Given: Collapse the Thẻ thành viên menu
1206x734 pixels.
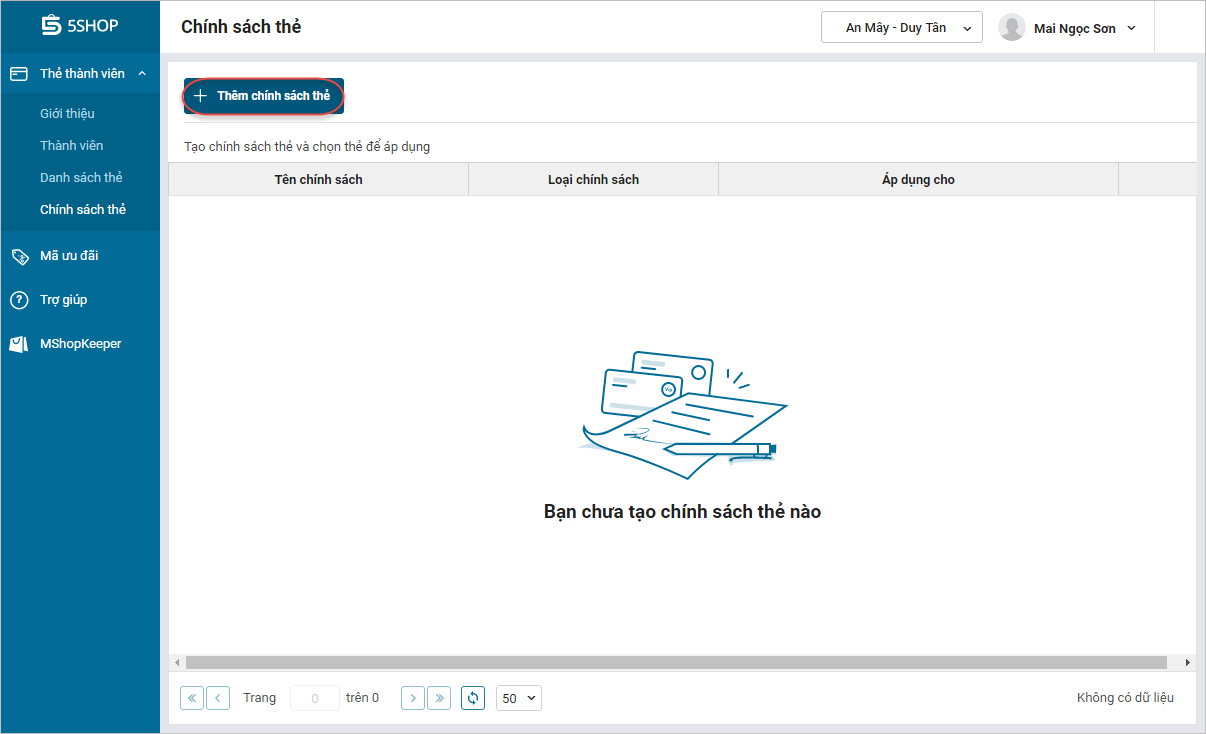Looking at the screenshot, I should [x=142, y=74].
